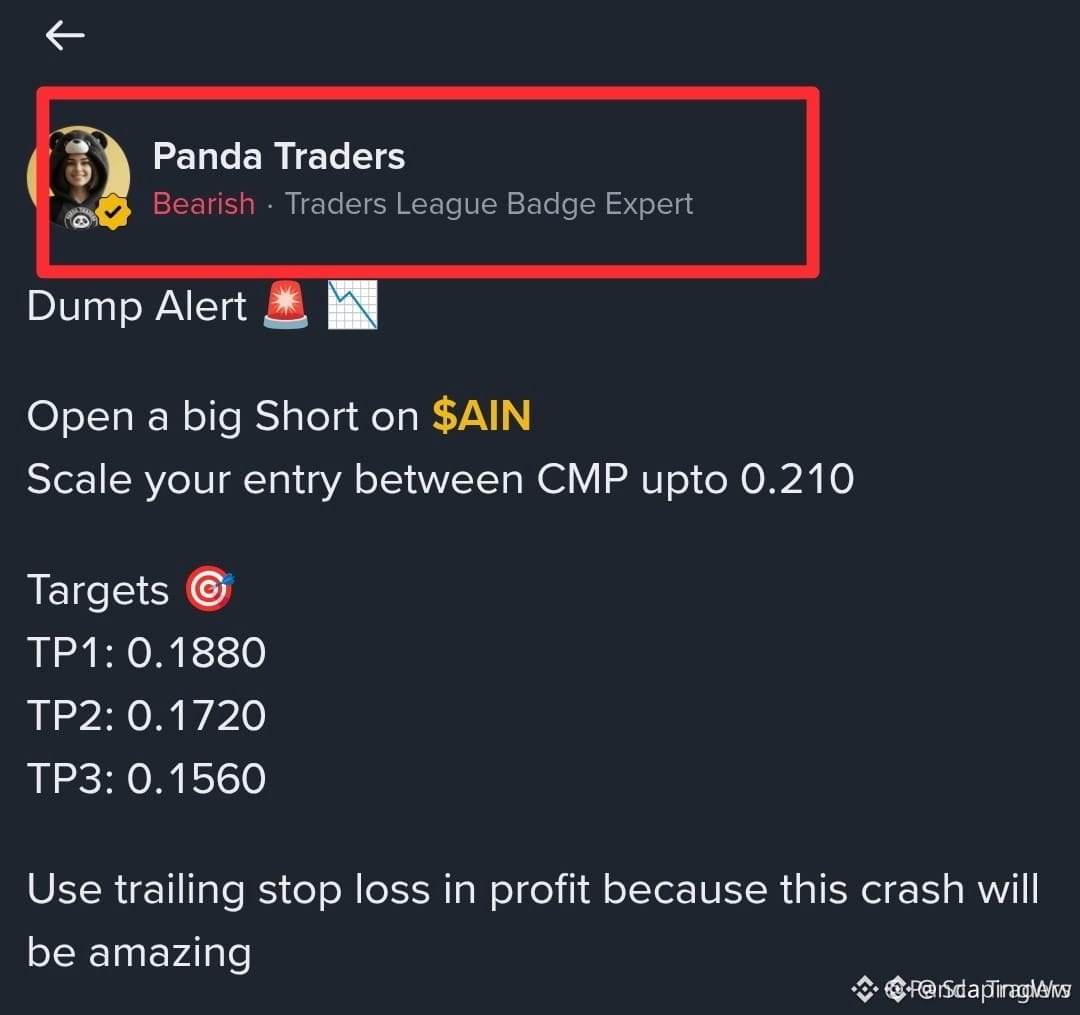The width and height of the screenshot is (1080, 1015).
Task: Click the 'Targets' heading text
Action: [x=98, y=591]
